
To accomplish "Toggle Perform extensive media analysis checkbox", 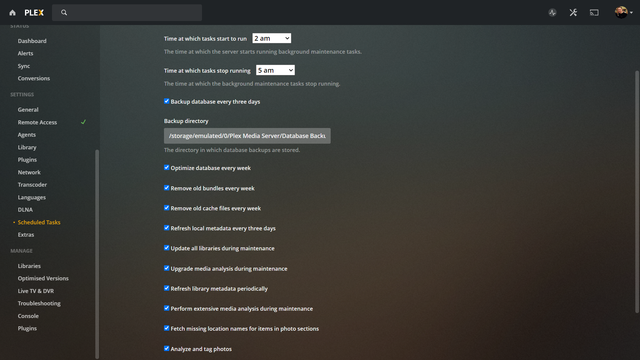I will (167, 308).
